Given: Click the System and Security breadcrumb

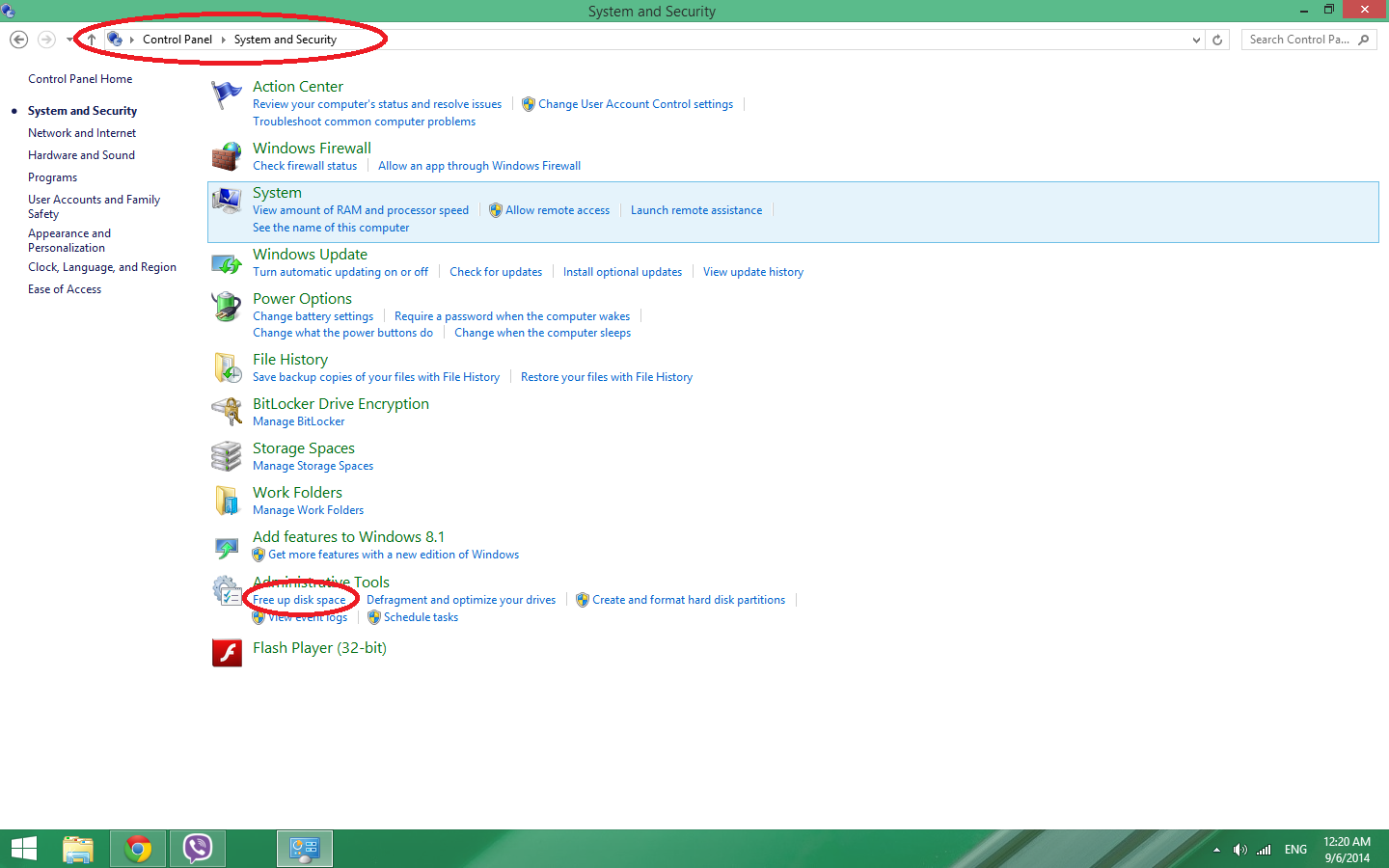Looking at the screenshot, I should coord(286,40).
